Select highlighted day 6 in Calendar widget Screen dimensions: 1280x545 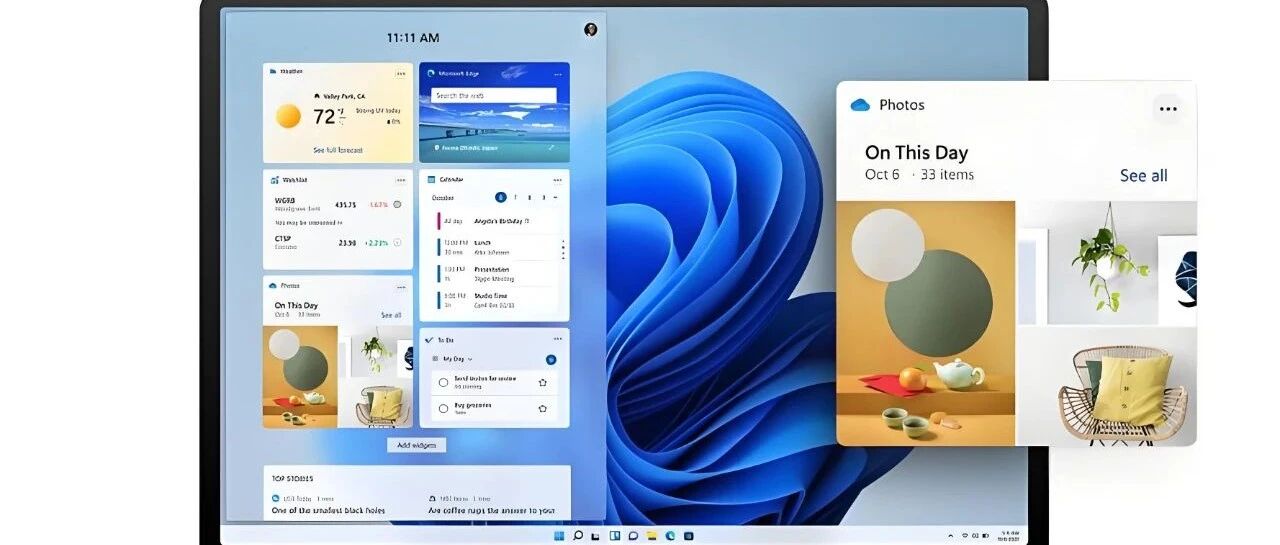click(501, 197)
